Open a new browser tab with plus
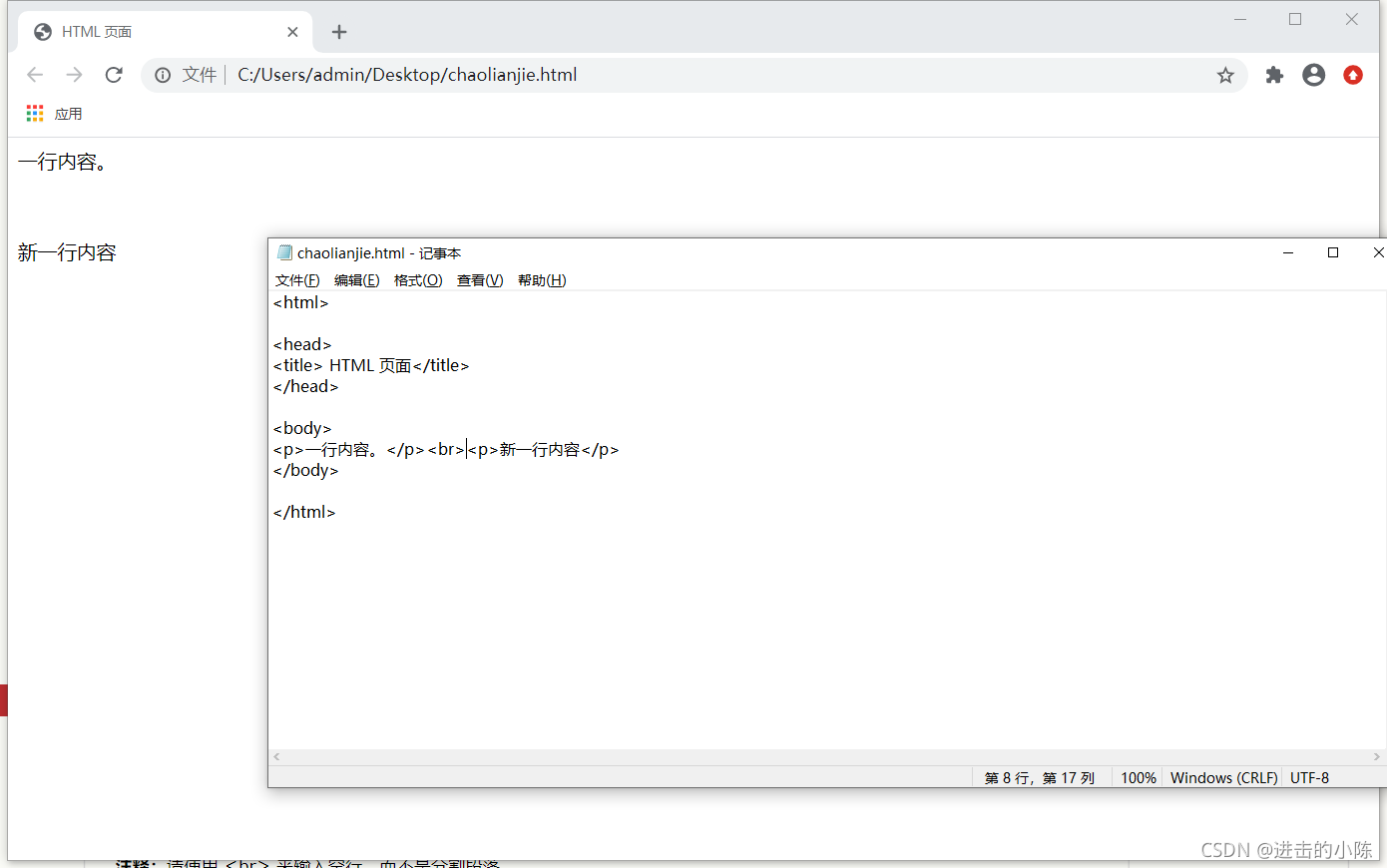The width and height of the screenshot is (1387, 868). (339, 32)
